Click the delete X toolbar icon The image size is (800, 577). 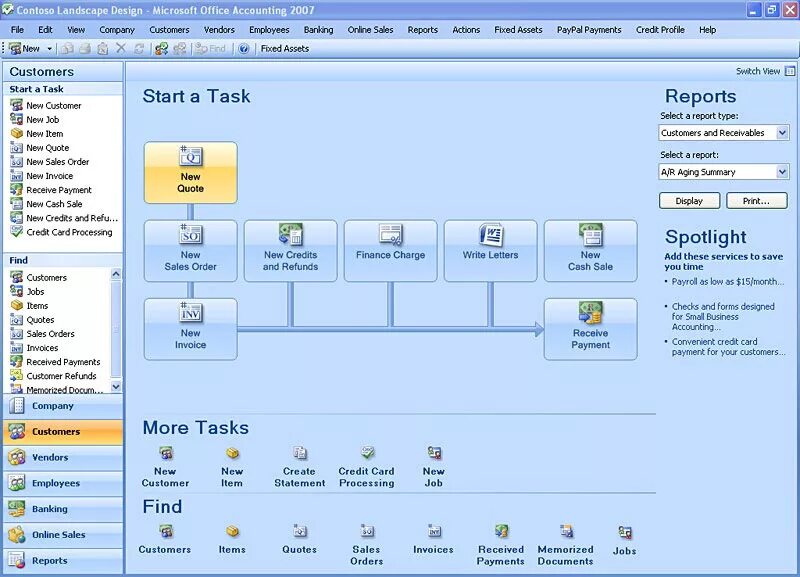point(121,48)
